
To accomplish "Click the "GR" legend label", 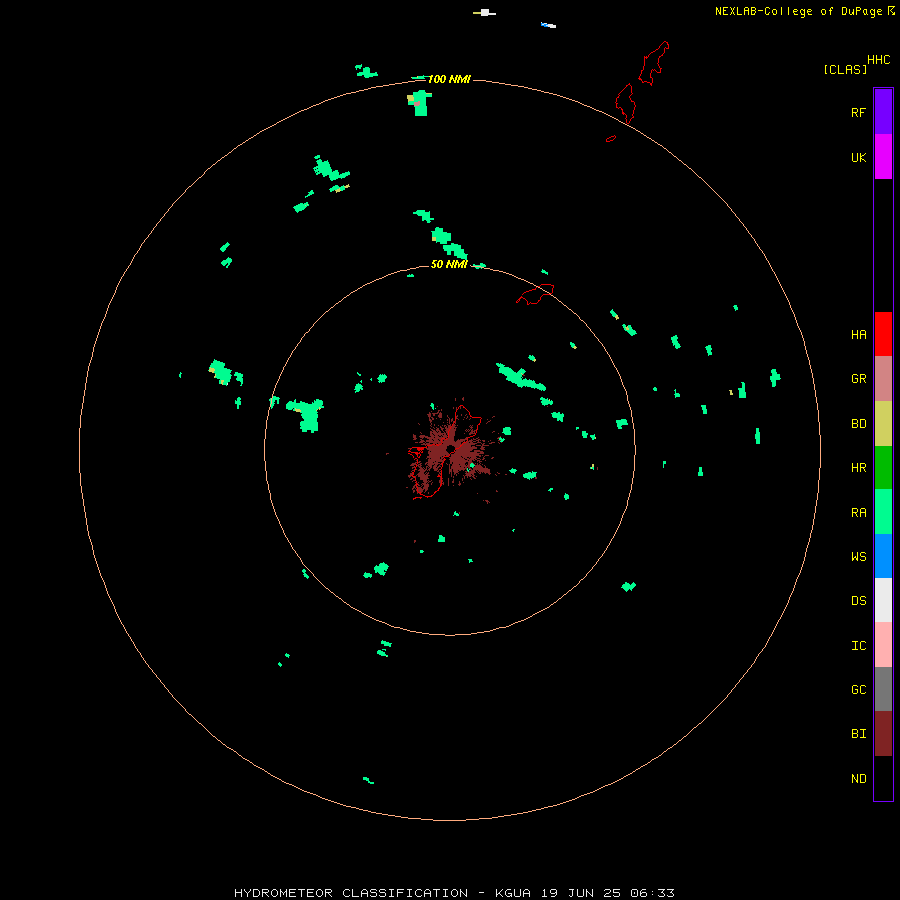I will click(858, 379).
